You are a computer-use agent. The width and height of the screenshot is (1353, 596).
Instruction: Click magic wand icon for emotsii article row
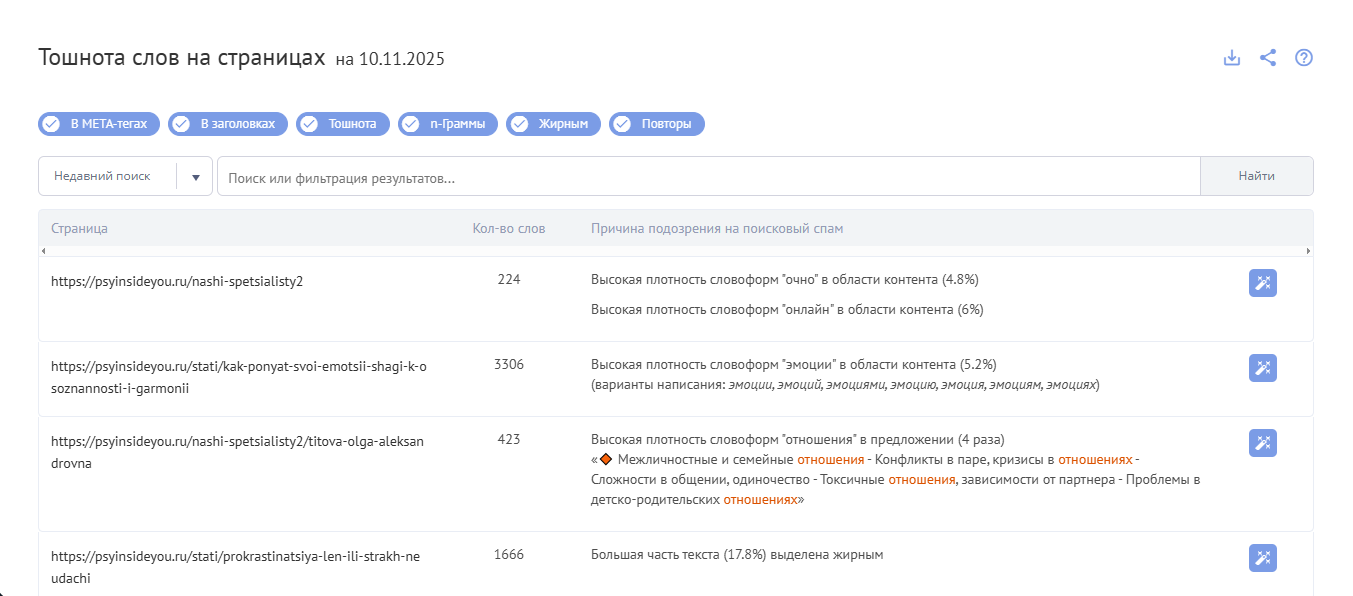pos(1263,368)
